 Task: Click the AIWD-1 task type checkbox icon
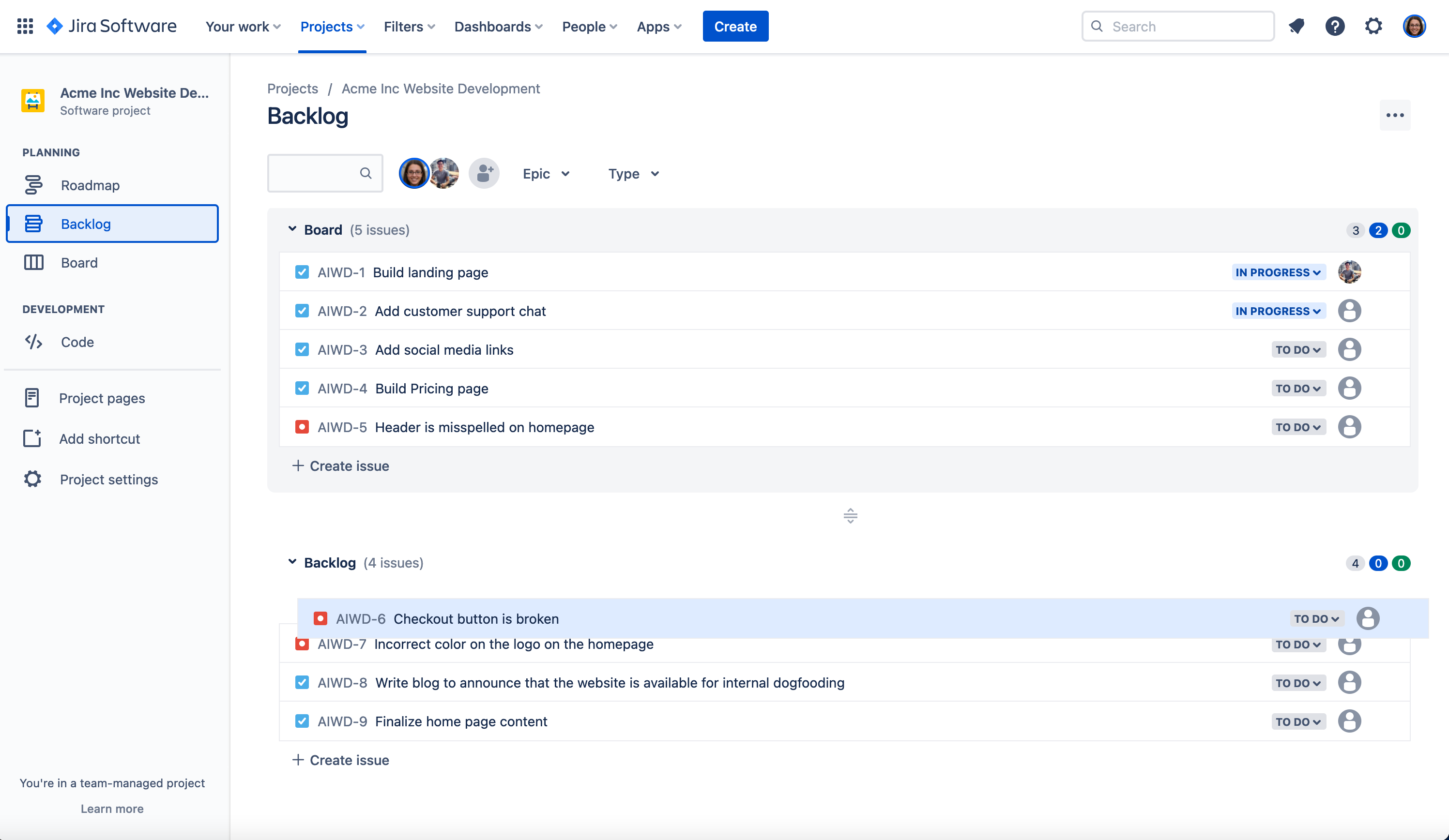(302, 272)
